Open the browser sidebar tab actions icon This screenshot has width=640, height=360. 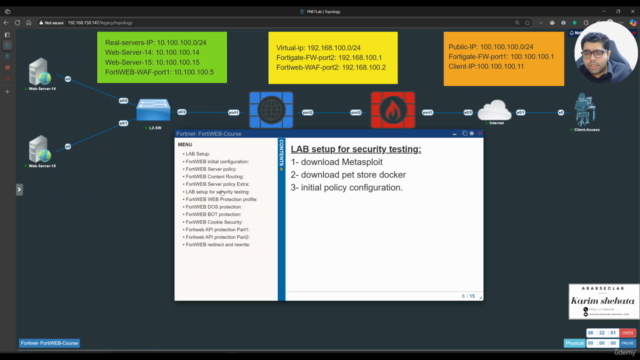coord(7,35)
